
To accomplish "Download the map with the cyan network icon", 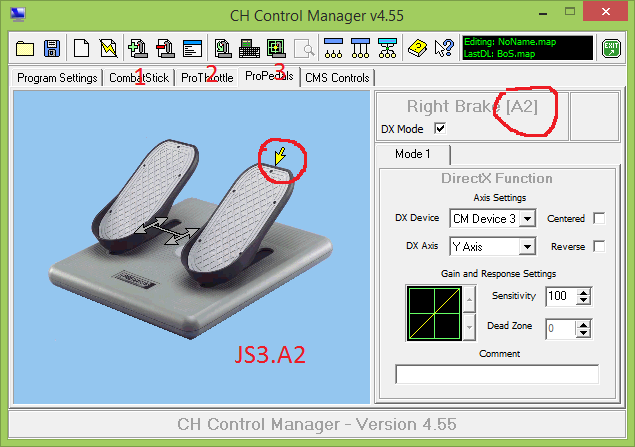I will pos(388,48).
